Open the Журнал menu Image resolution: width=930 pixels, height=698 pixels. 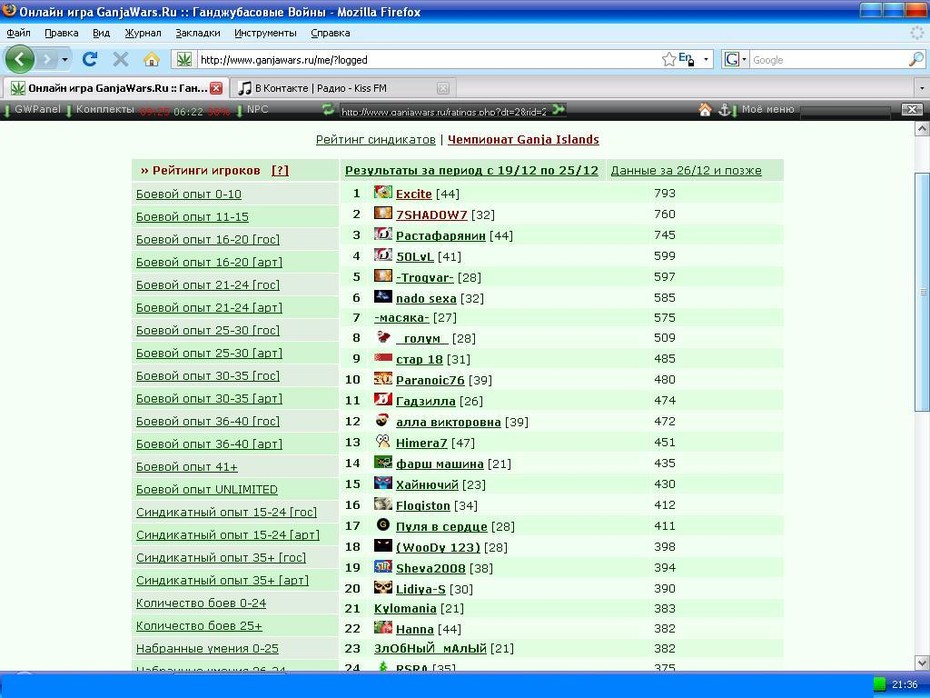pos(142,33)
